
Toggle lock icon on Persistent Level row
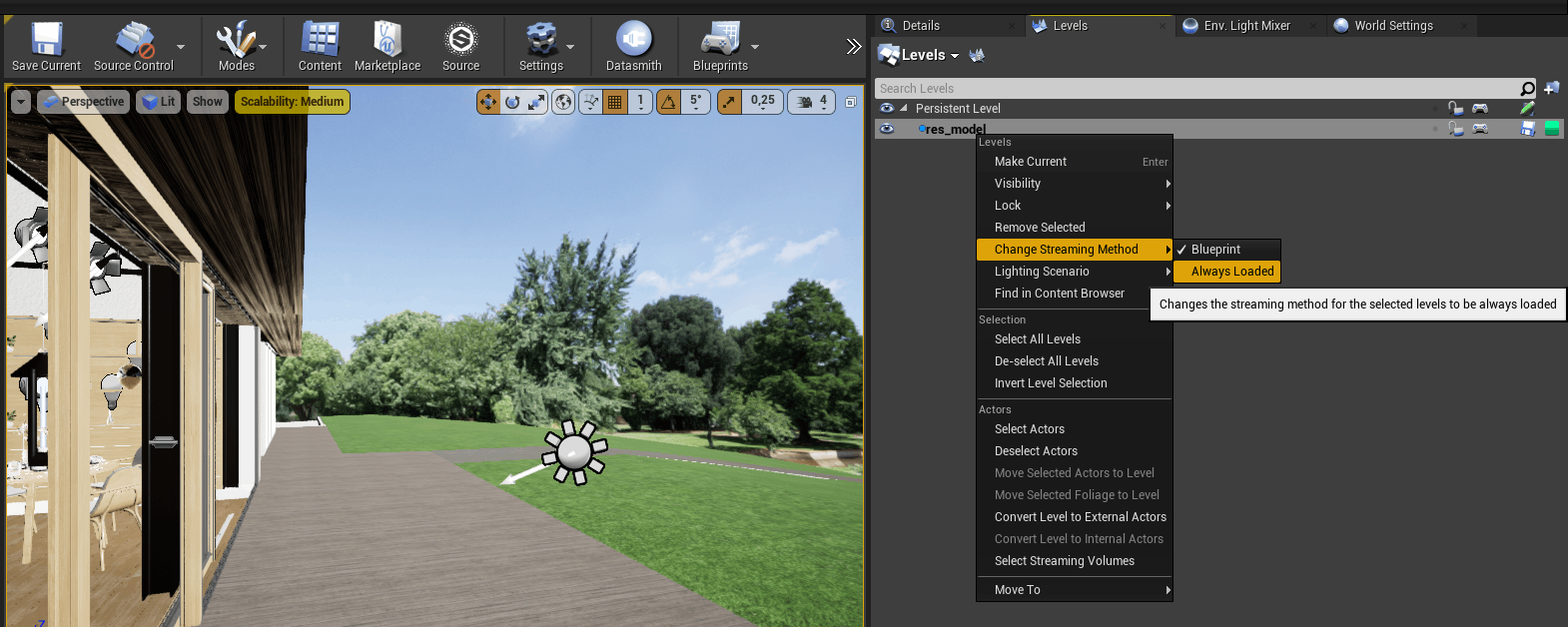click(1456, 108)
